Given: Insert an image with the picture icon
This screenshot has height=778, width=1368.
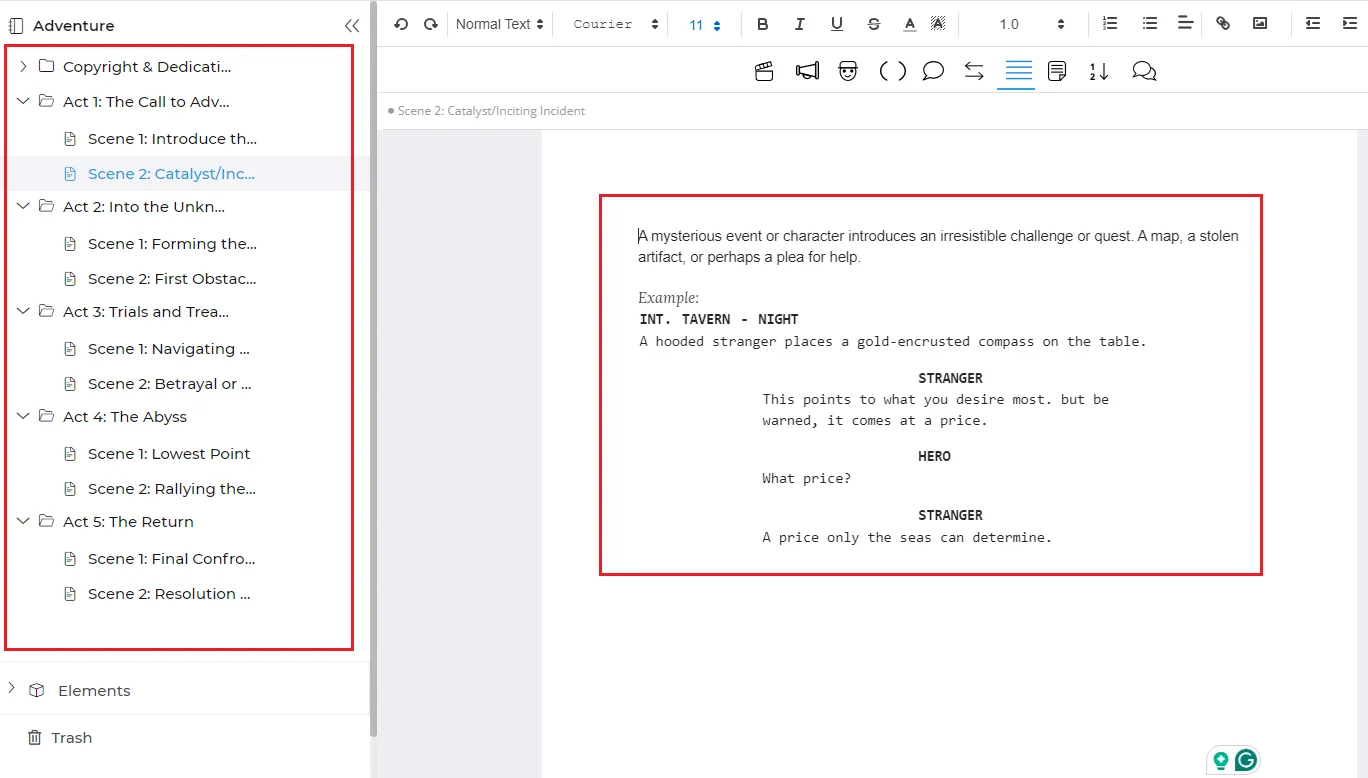Looking at the screenshot, I should tap(1260, 23).
